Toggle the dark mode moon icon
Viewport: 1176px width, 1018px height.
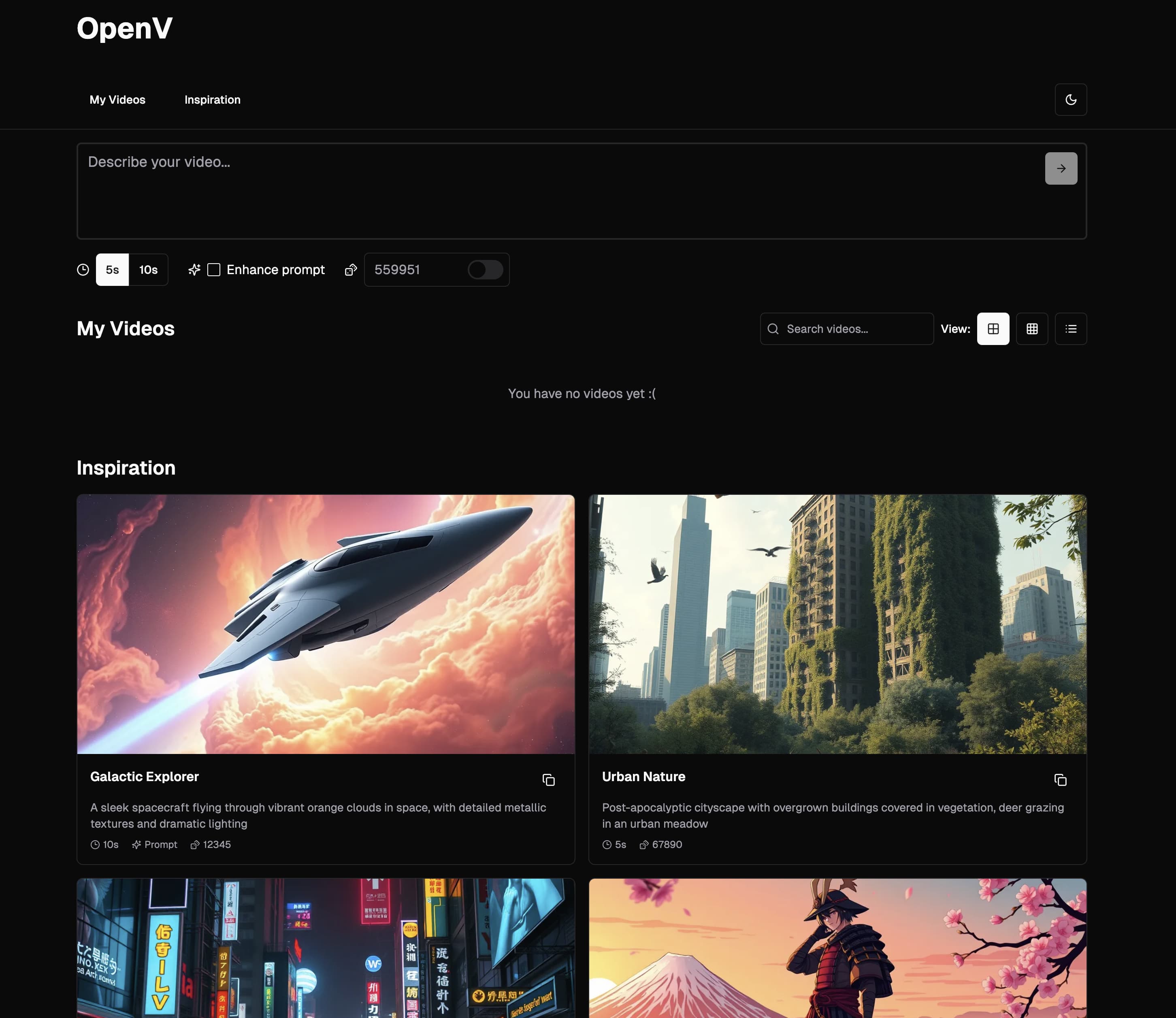(1070, 100)
